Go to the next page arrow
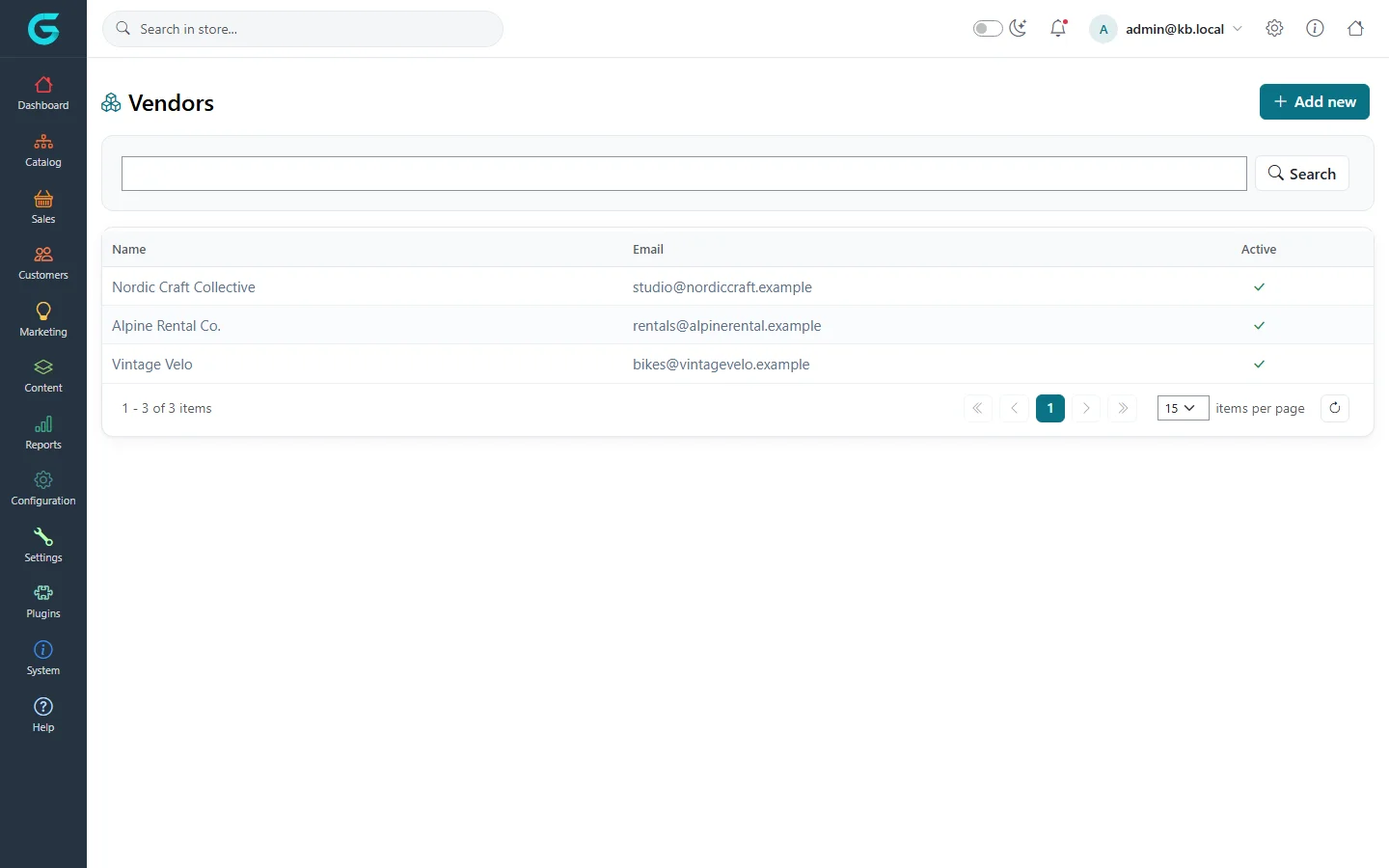Image resolution: width=1389 pixels, height=868 pixels. (1086, 408)
